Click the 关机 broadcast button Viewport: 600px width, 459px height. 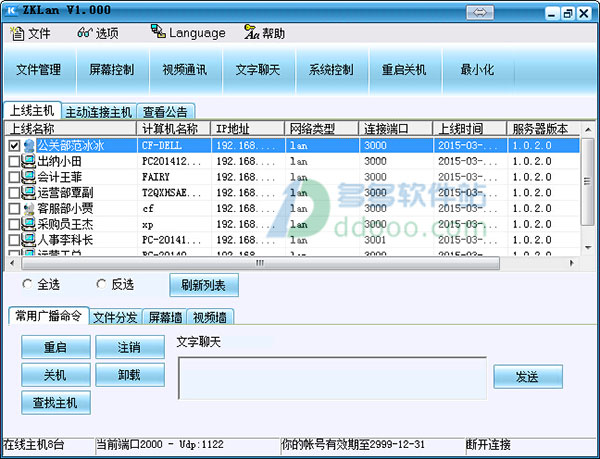point(56,375)
